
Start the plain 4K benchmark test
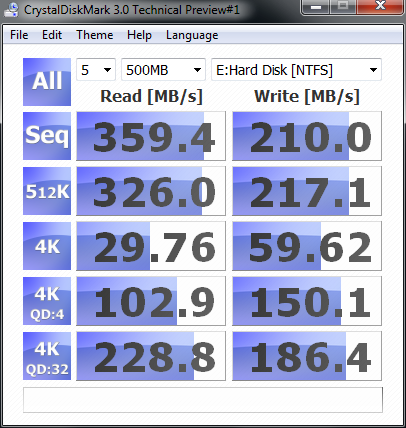point(47,246)
